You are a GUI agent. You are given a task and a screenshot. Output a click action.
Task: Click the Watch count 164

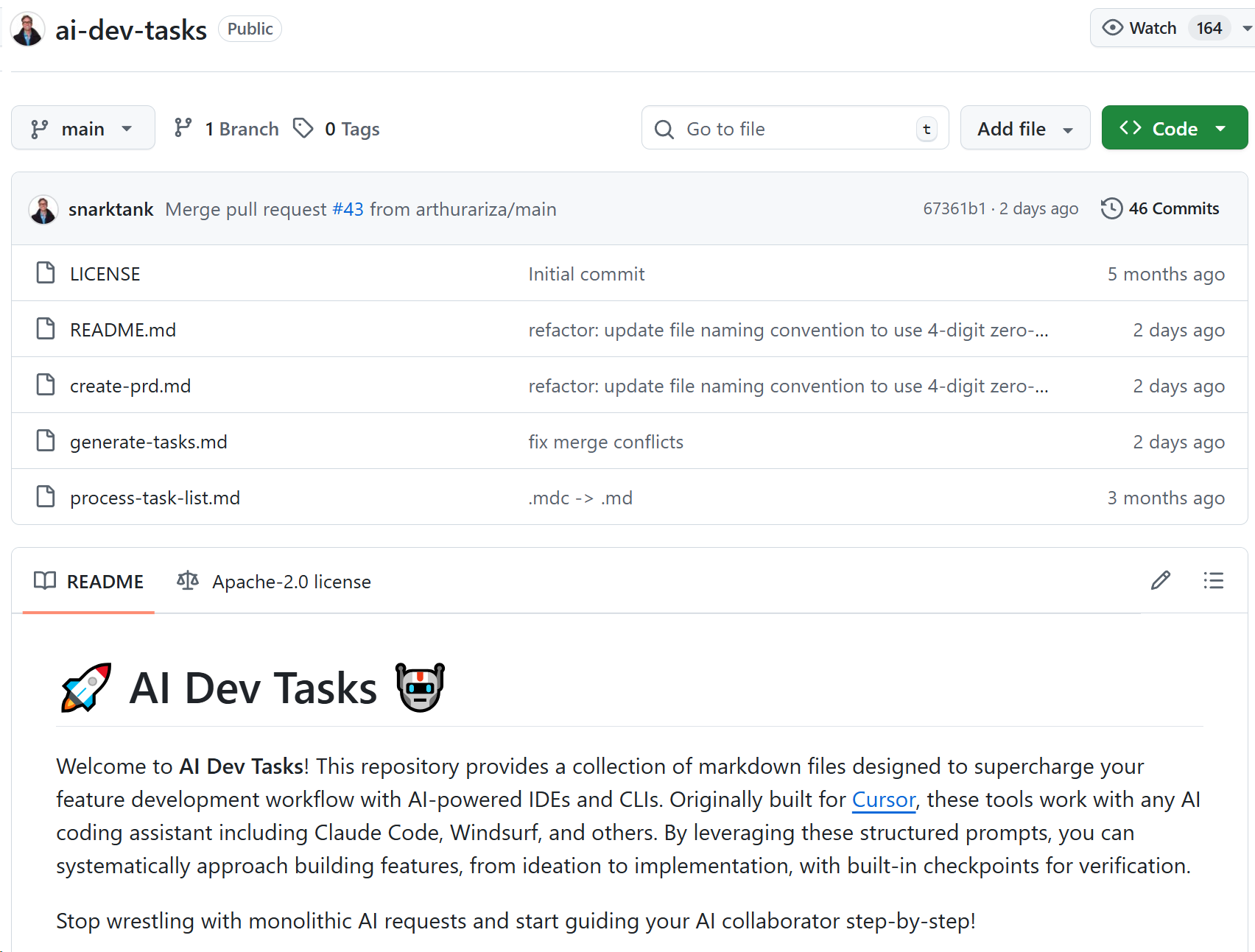(x=1209, y=28)
